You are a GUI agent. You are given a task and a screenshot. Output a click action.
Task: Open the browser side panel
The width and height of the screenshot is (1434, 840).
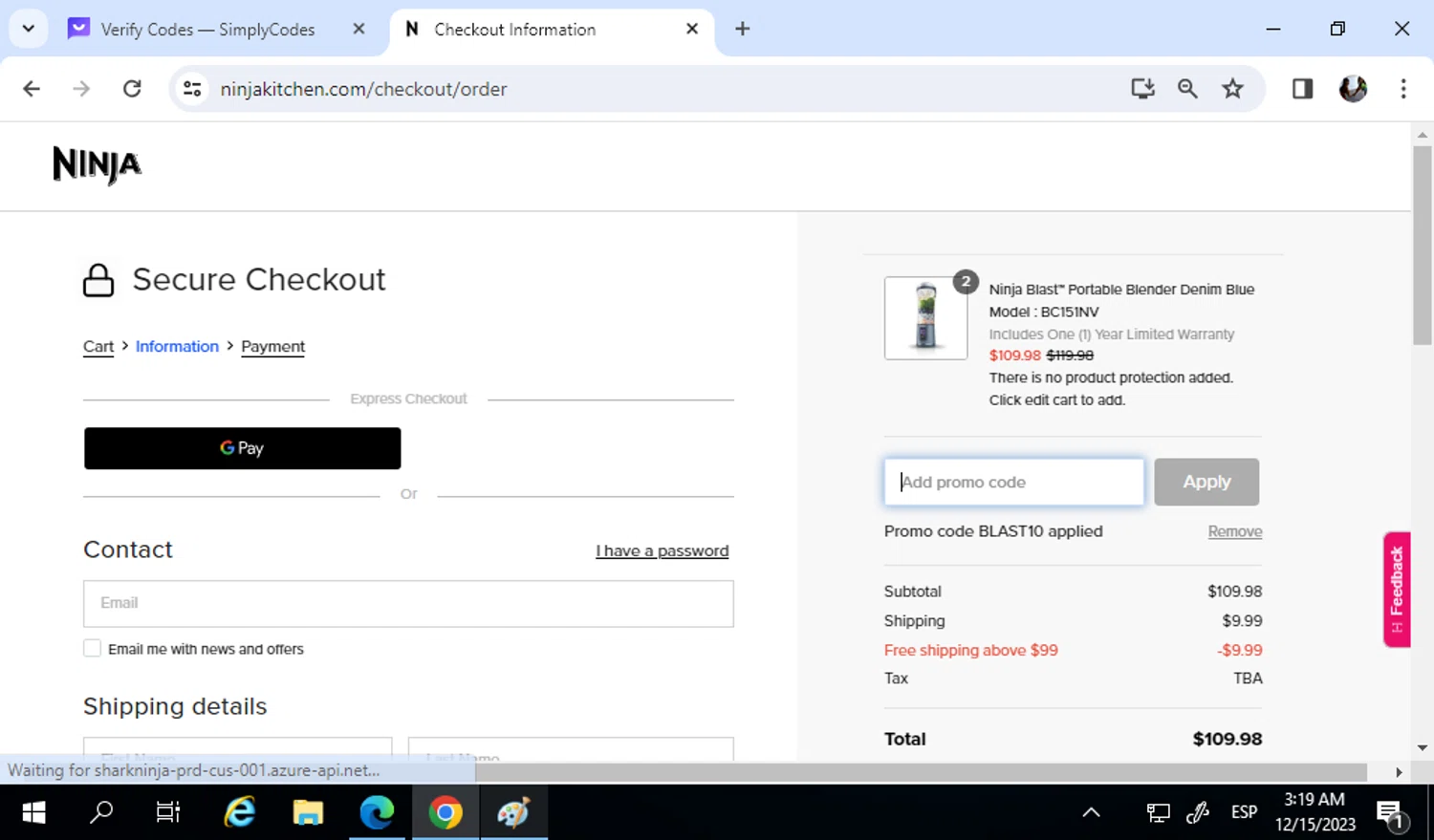tap(1302, 89)
